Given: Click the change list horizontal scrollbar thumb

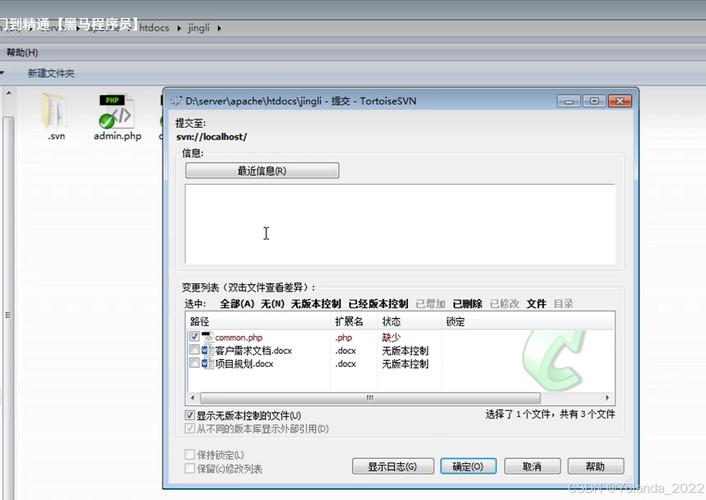Looking at the screenshot, I should [x=370, y=398].
